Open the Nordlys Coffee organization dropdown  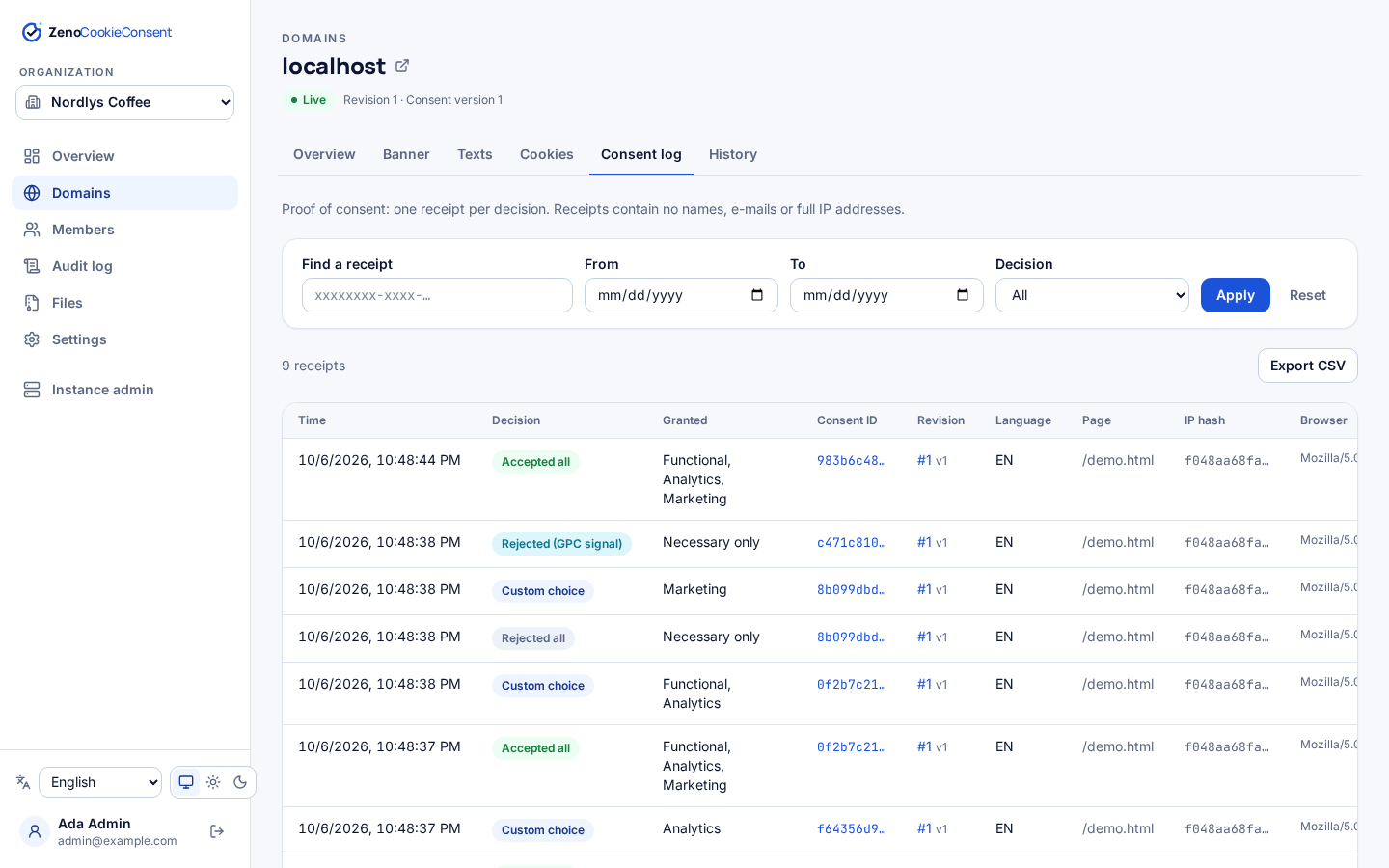(x=124, y=102)
